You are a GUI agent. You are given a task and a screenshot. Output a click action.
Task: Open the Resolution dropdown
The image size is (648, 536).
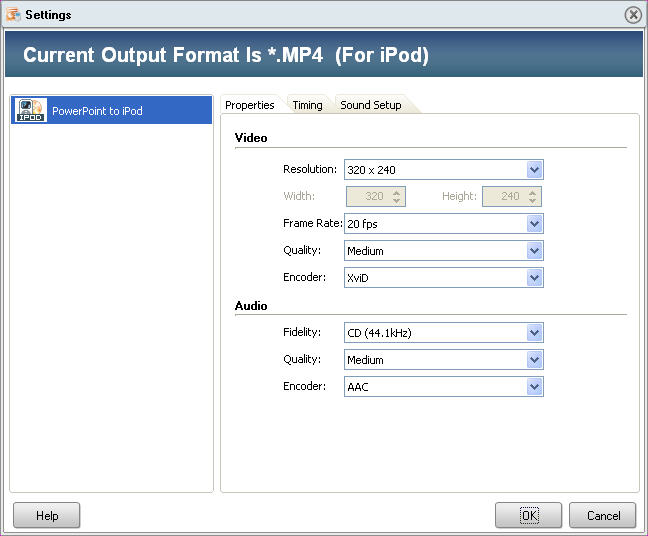(443, 170)
